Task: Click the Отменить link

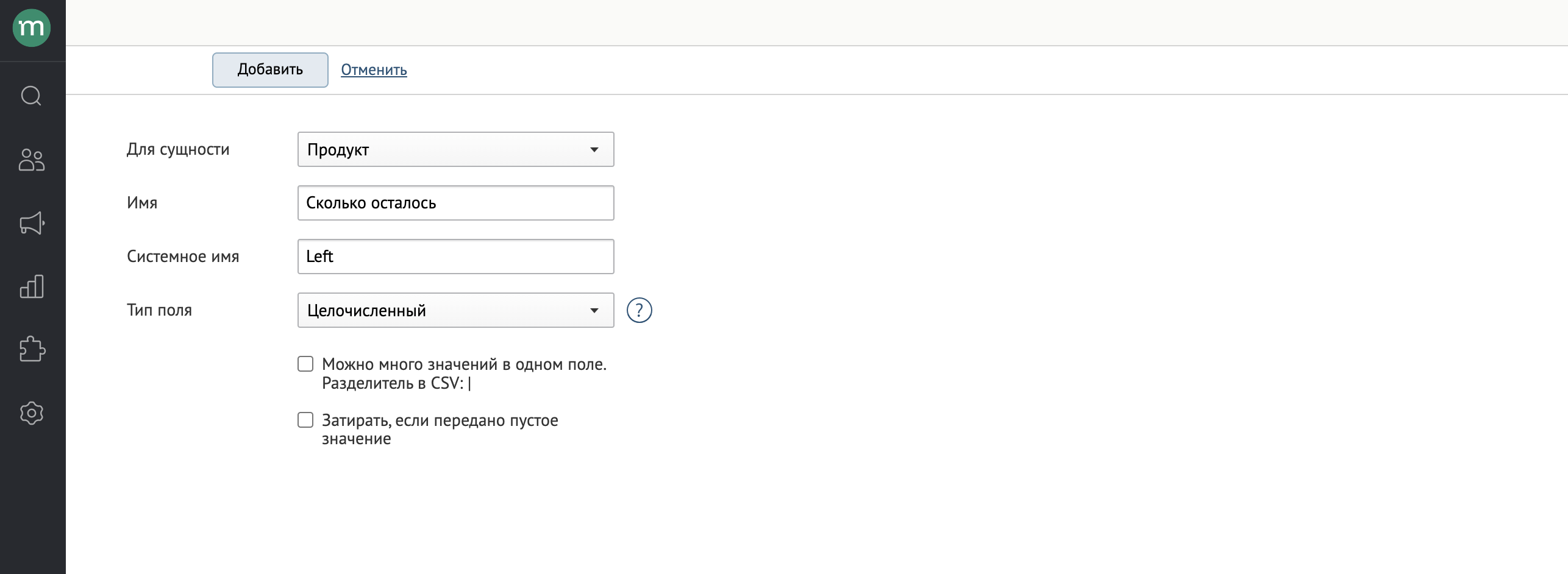Action: pos(374,69)
